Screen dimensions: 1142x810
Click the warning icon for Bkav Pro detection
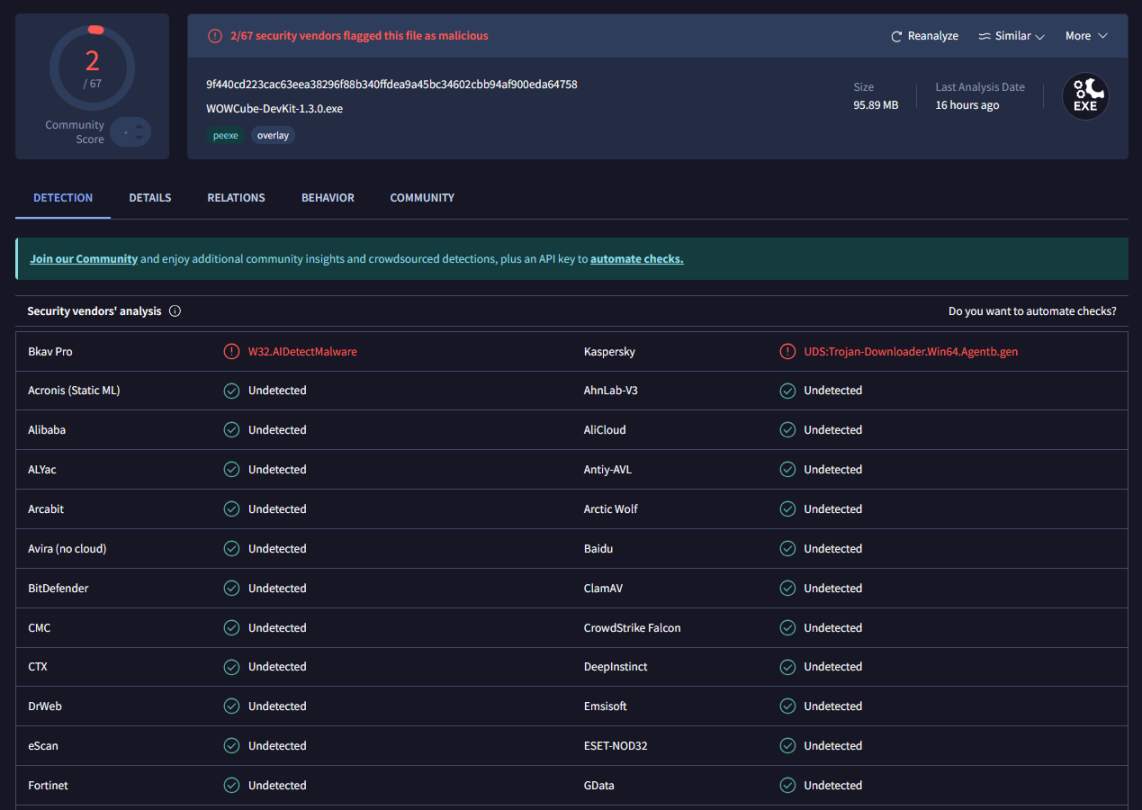(x=232, y=352)
